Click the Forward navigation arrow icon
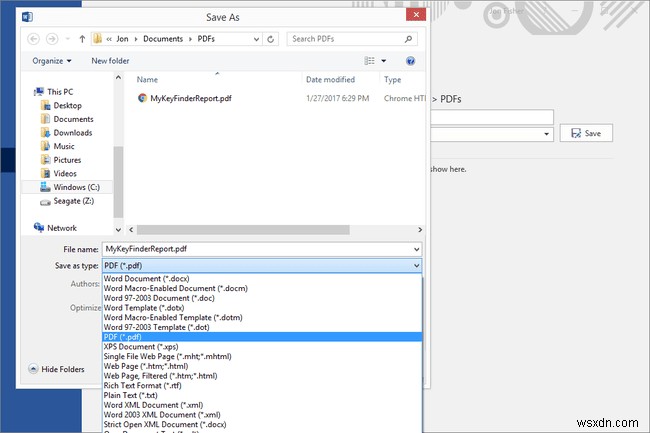Screen dimensions: 650x433 click(x=52, y=39)
